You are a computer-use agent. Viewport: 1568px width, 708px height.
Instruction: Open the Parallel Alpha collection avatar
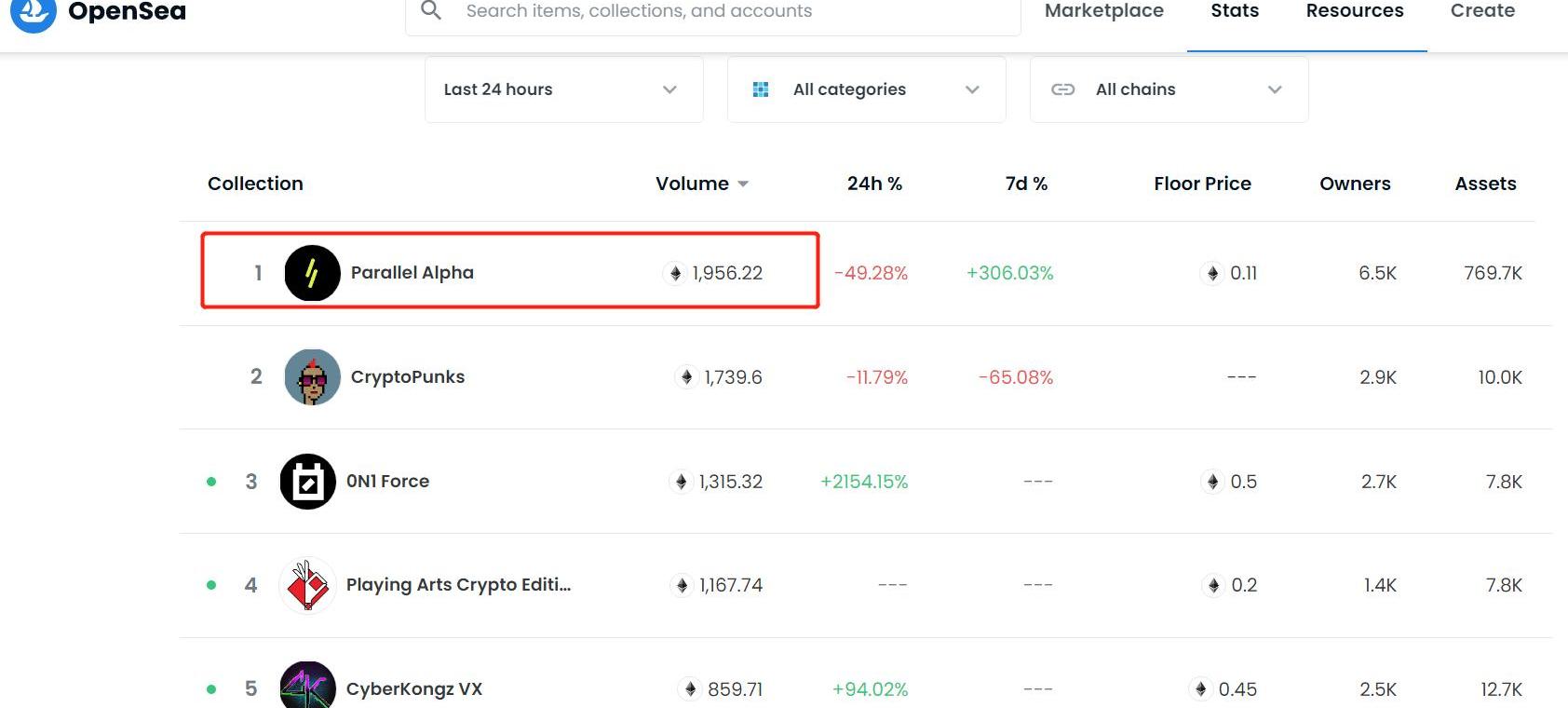[x=312, y=273]
